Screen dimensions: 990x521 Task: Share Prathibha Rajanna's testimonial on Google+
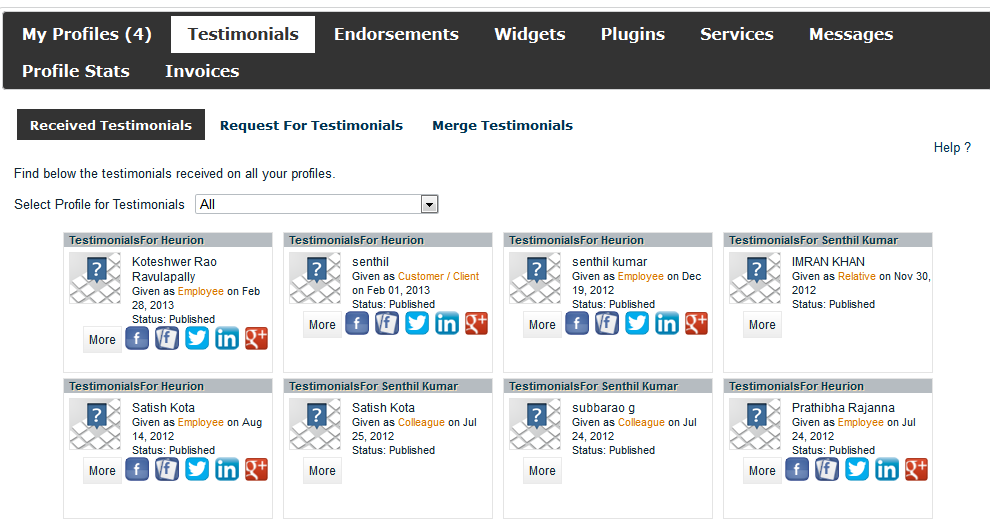(x=916, y=469)
